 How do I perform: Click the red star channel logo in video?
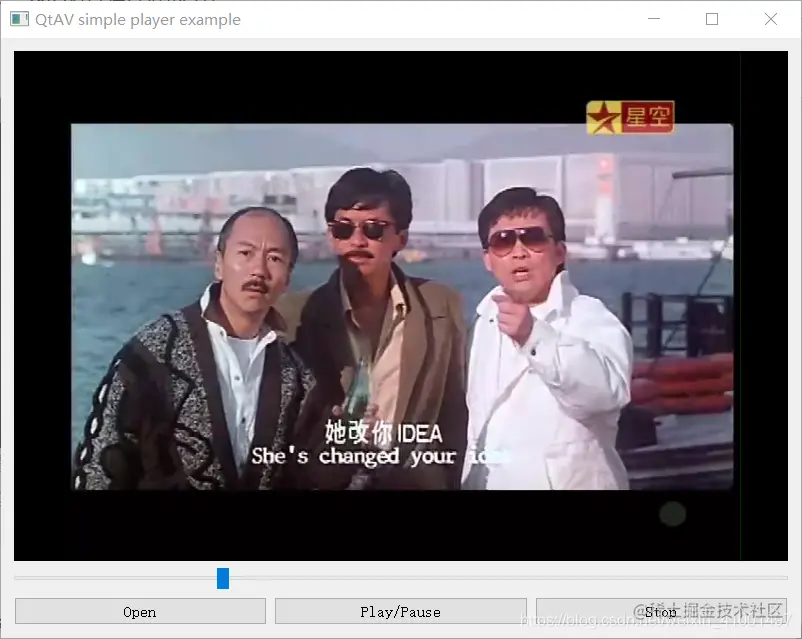[630, 118]
